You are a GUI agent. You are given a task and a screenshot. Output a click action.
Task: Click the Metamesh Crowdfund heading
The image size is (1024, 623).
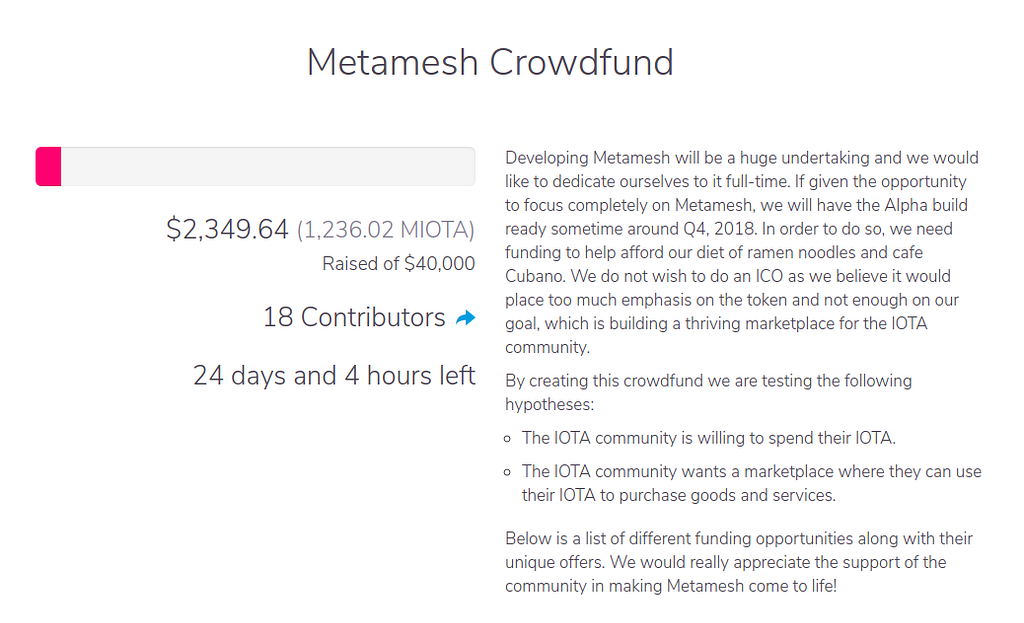coord(490,62)
